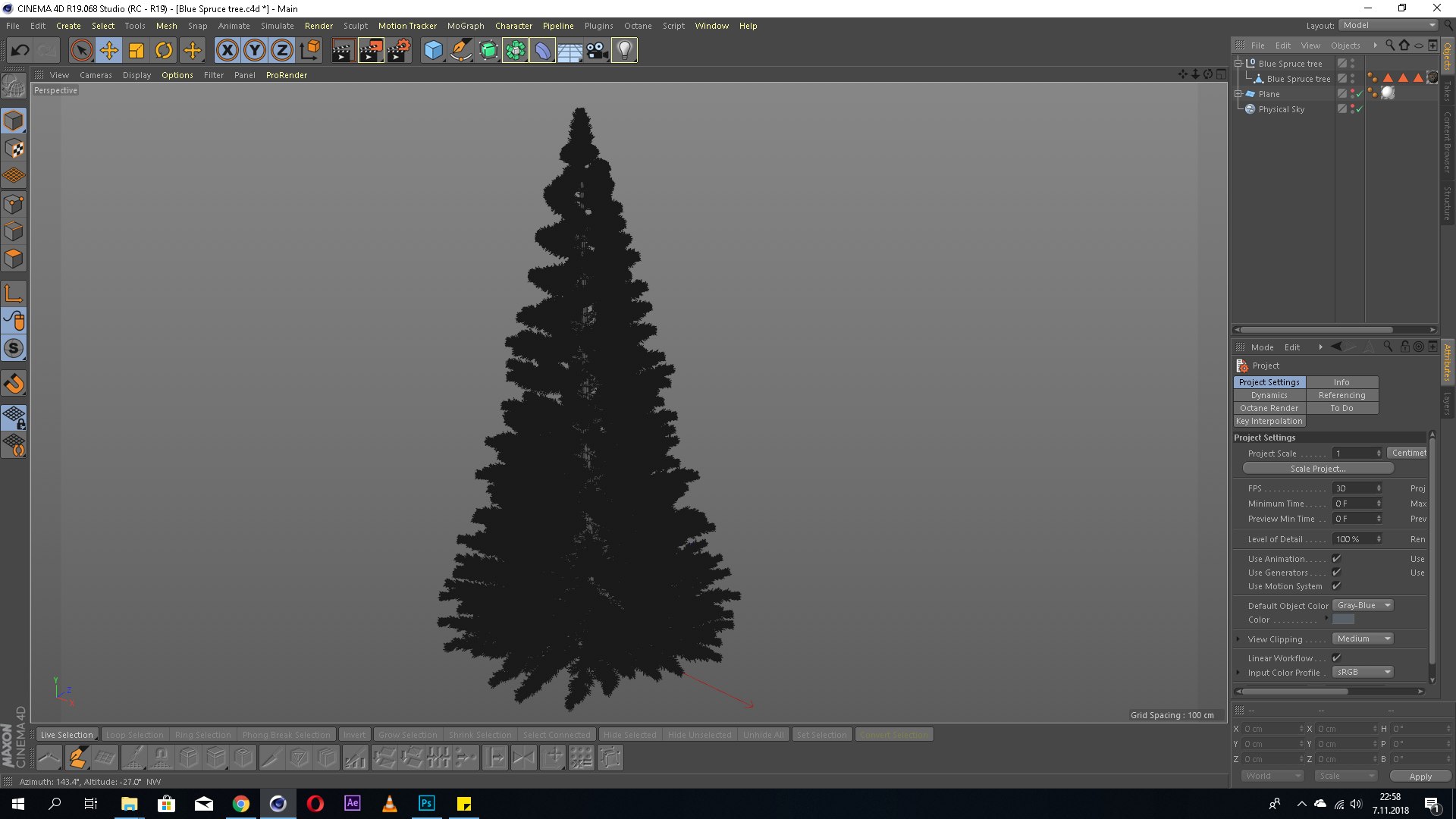
Task: Open the Deformer bend object icon
Action: [x=542, y=51]
